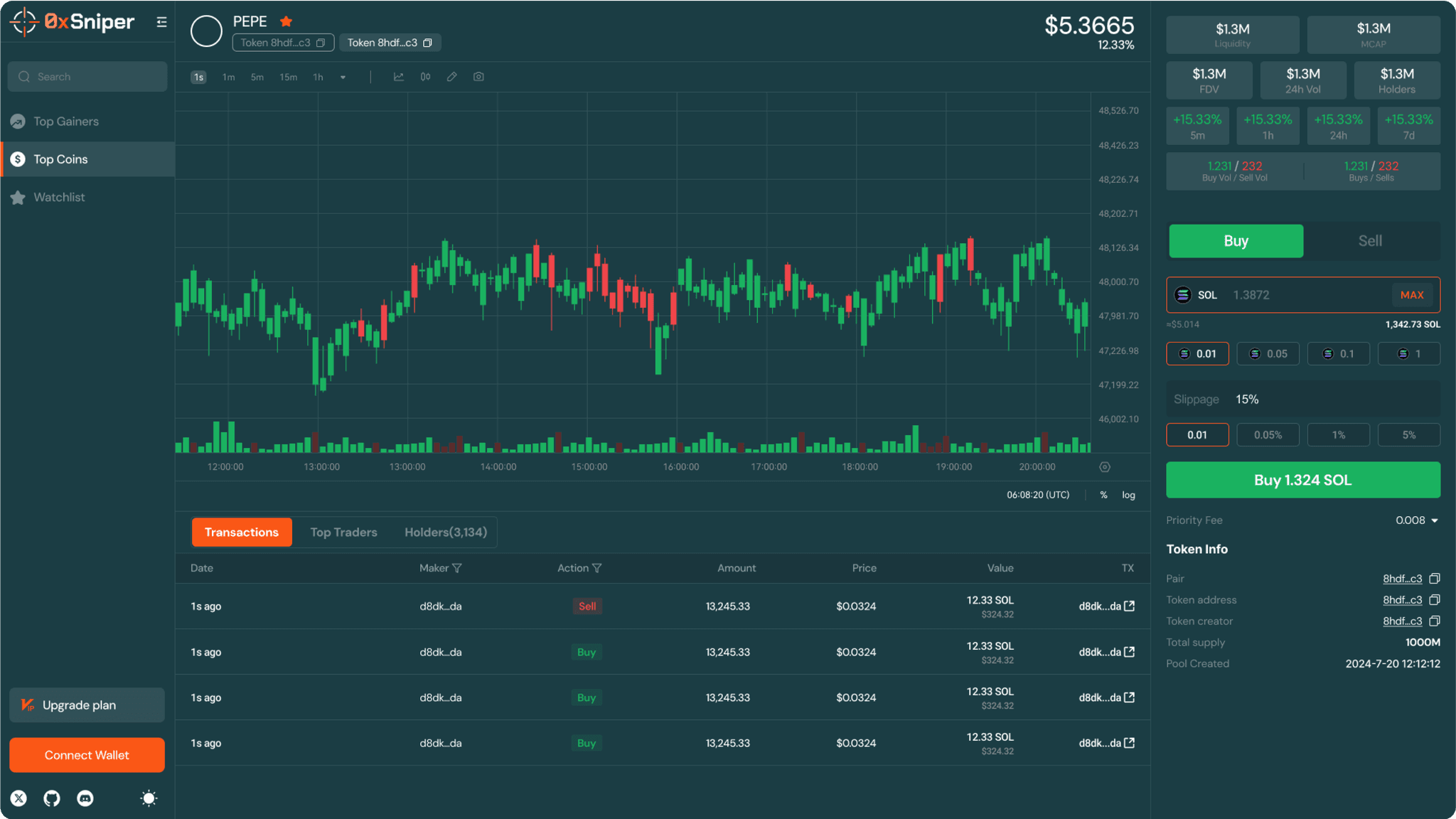Click the screenshot camera icon in chart toolbar
This screenshot has height=819, width=1456.
[x=478, y=77]
